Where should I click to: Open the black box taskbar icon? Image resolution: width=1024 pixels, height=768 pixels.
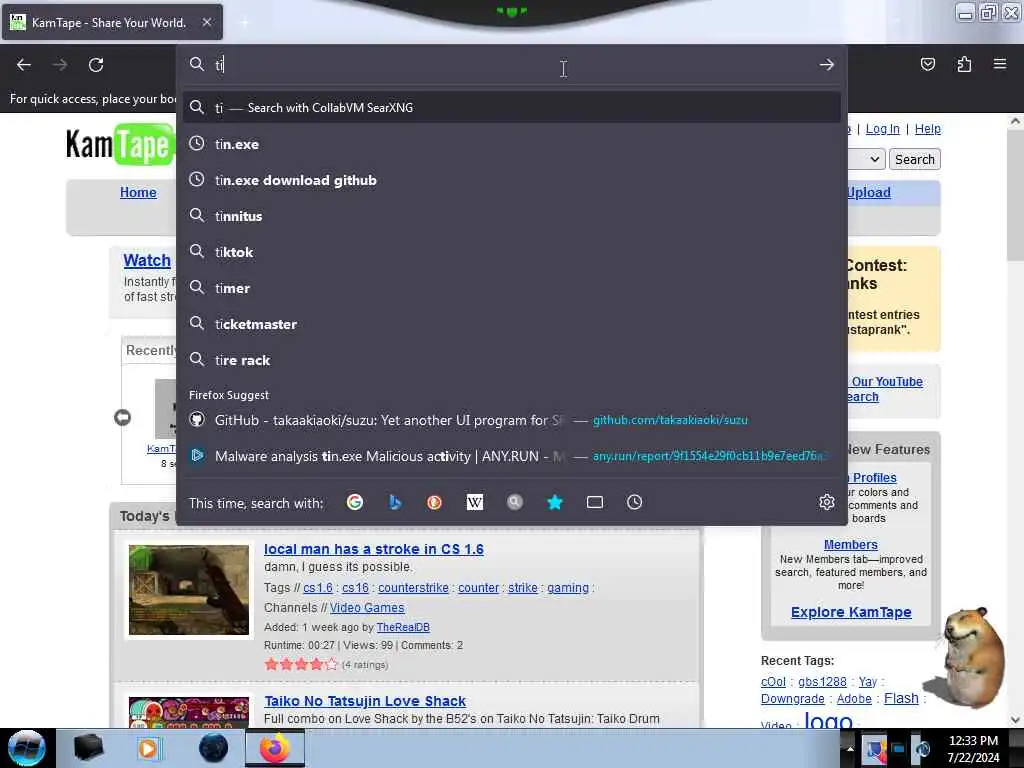pos(88,748)
